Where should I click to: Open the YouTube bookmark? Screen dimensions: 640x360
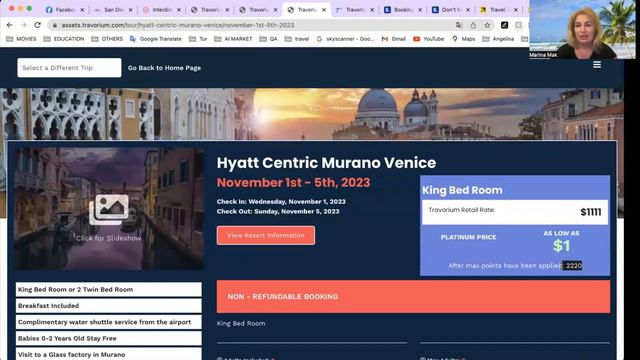coord(429,39)
